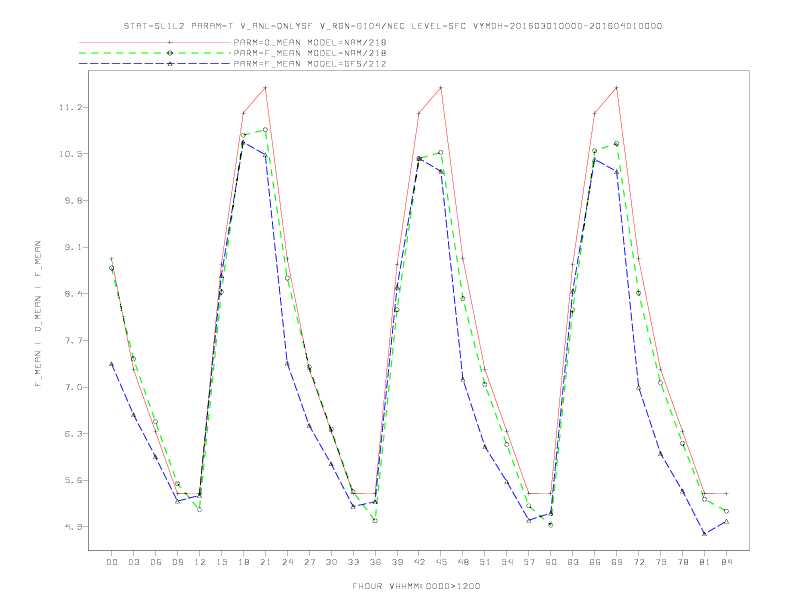Click forecast hour label 84 on x-axis
792x612 pixels.
click(726, 562)
